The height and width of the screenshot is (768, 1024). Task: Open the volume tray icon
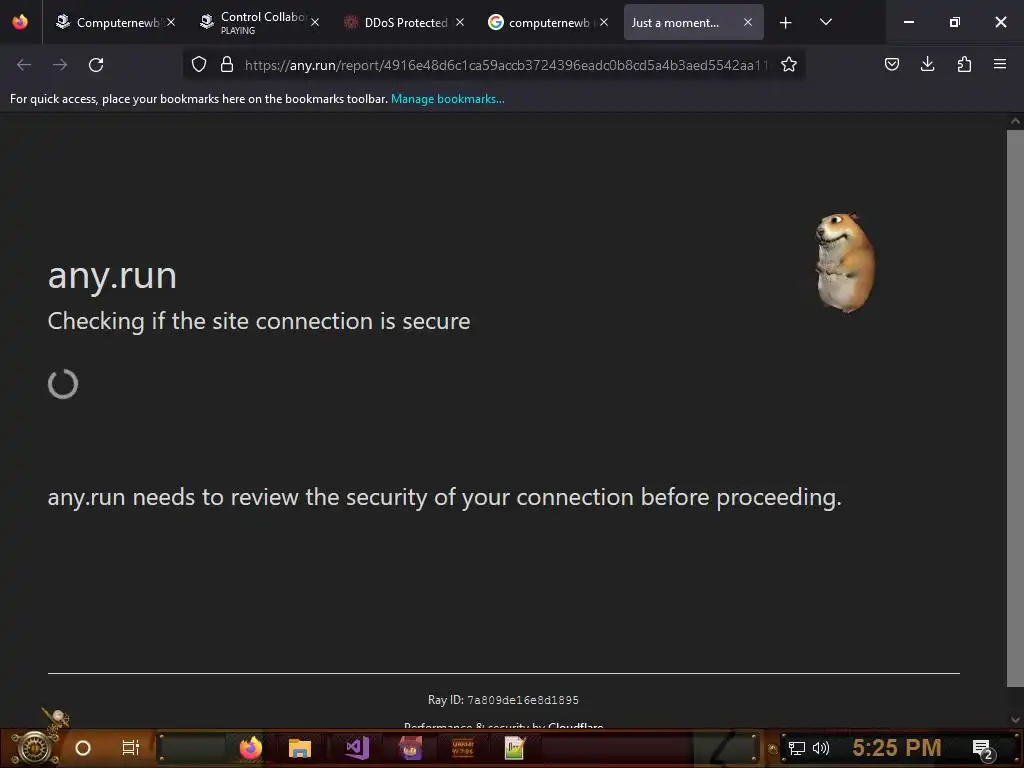pos(821,748)
